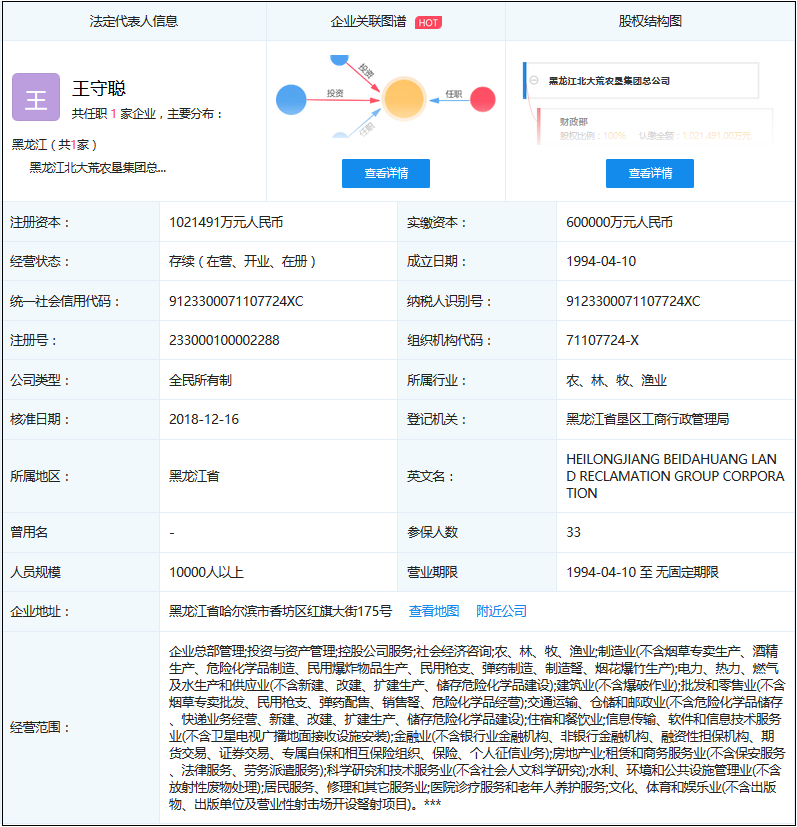Select paid-in capital 600000万元人民币

[619, 222]
